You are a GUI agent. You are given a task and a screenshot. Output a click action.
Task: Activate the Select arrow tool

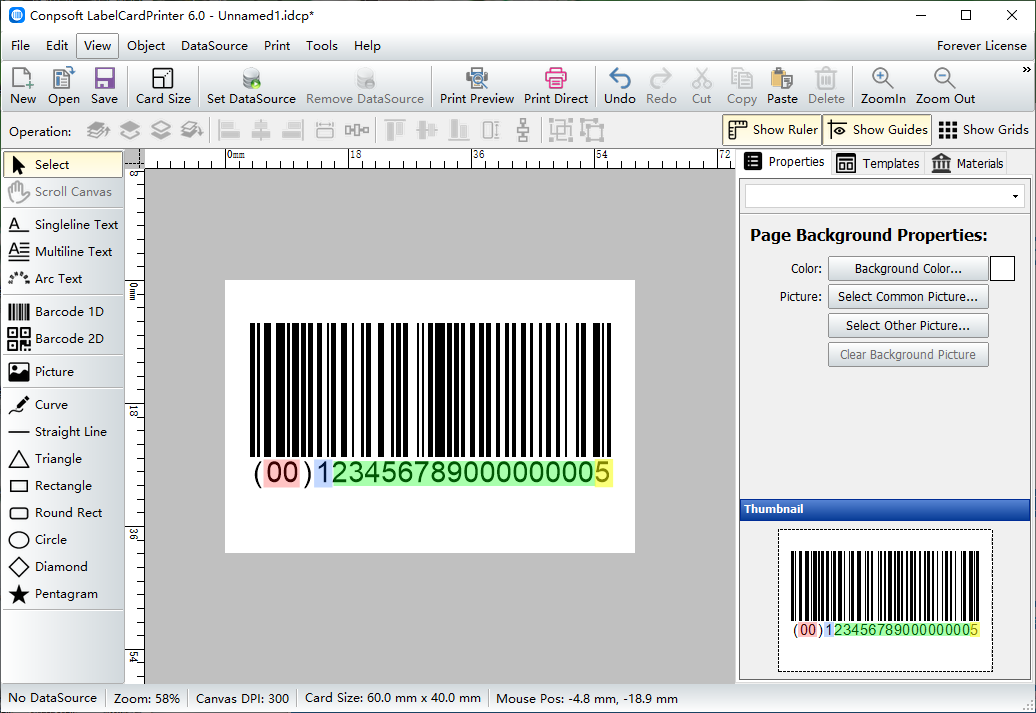point(63,165)
